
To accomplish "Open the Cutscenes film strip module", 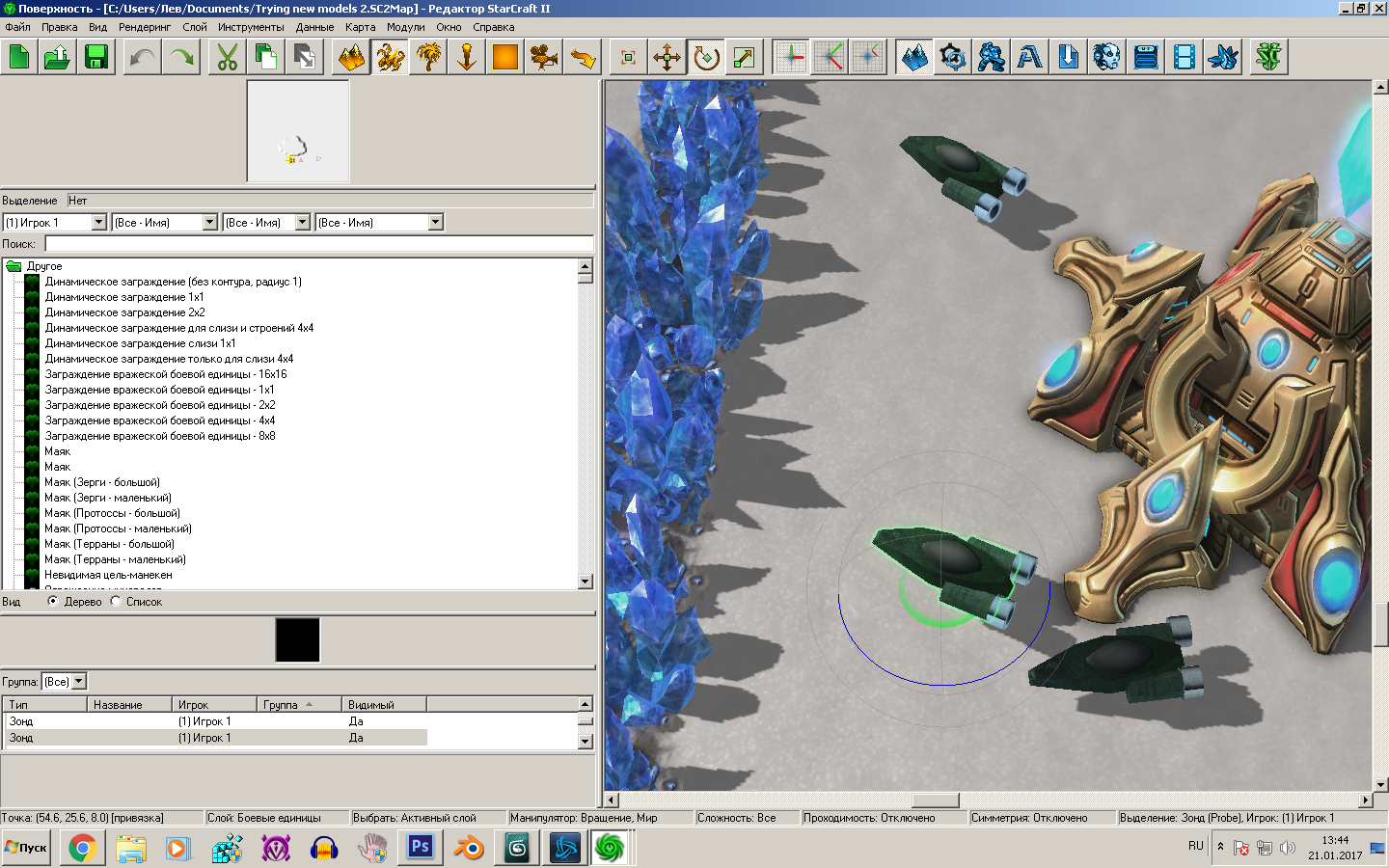I will click(1185, 58).
